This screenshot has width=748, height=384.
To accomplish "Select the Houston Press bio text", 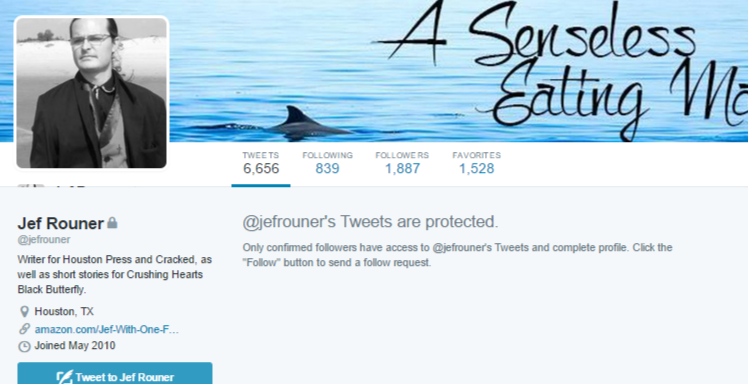I will [114, 275].
